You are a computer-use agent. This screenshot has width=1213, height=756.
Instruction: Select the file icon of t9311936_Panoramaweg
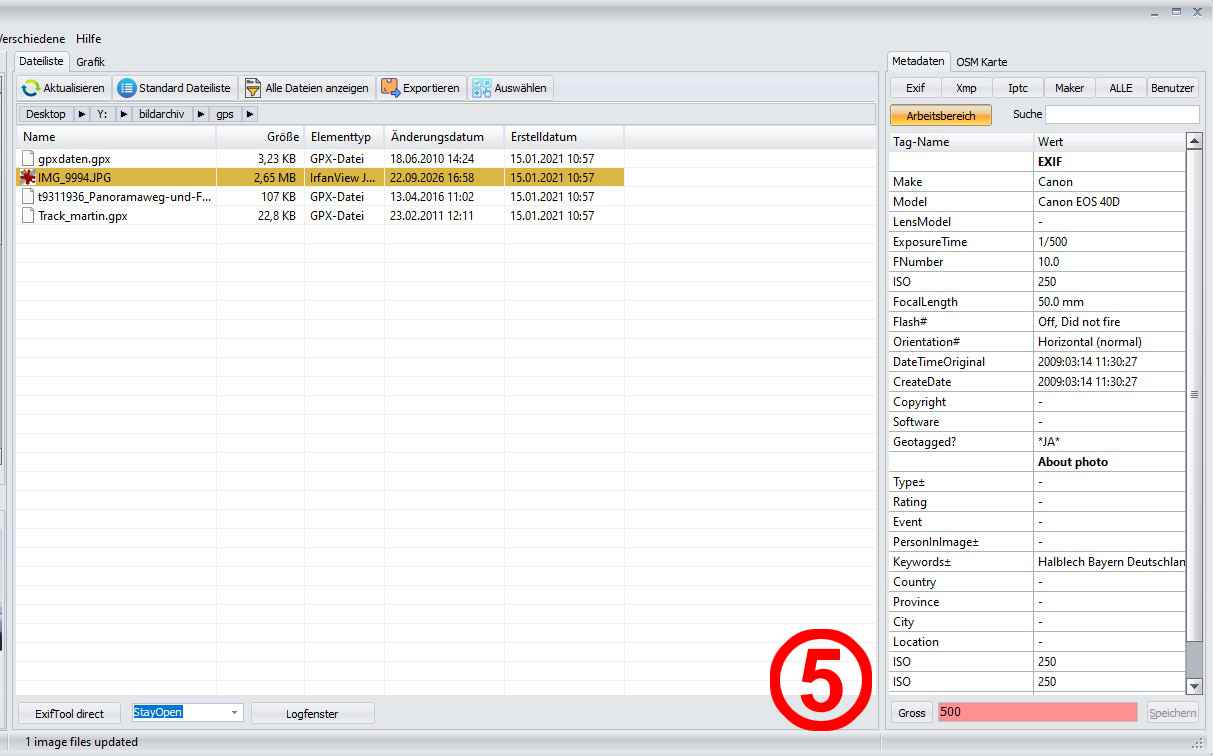click(28, 196)
